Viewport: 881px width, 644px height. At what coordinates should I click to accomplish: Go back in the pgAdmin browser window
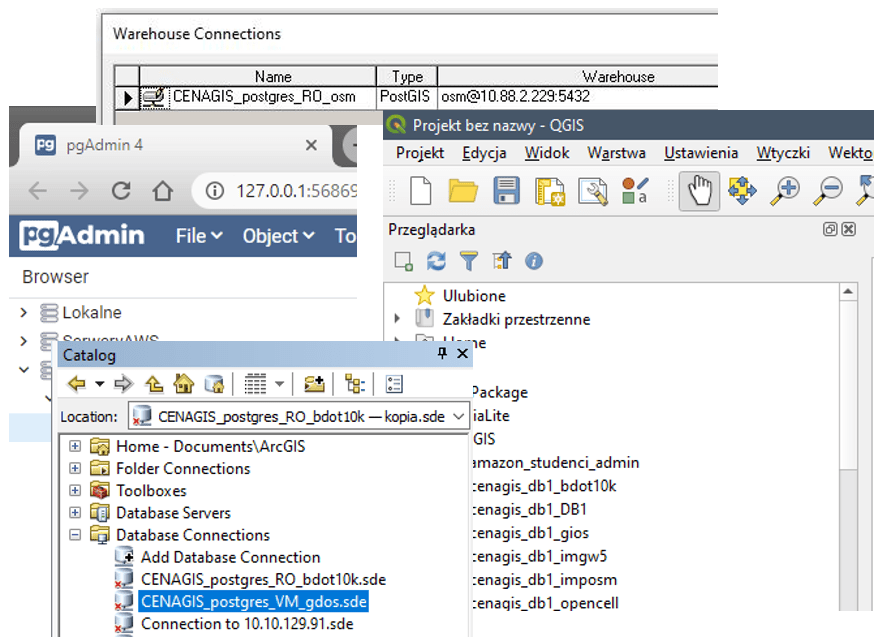pyautogui.click(x=38, y=191)
